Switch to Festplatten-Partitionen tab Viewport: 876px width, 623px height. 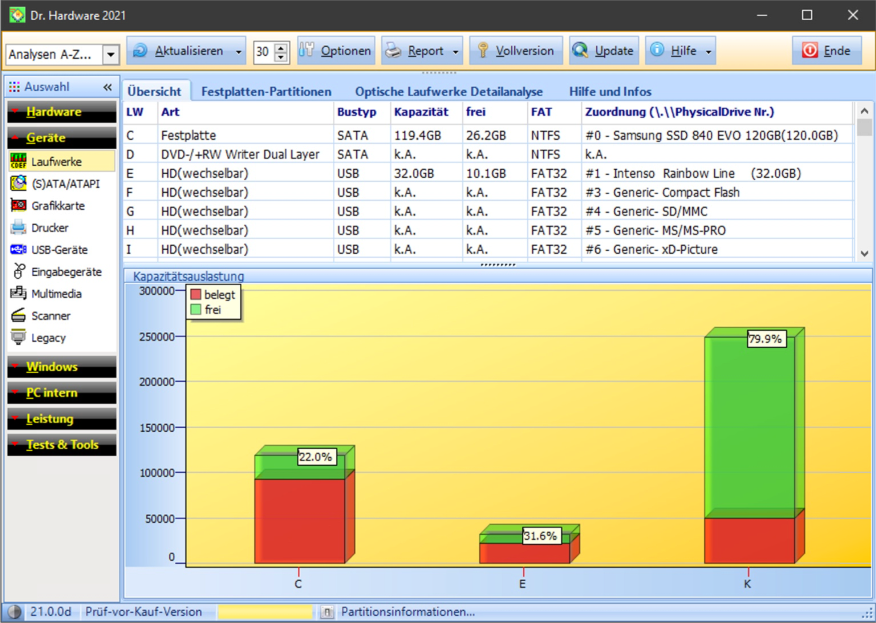tap(266, 91)
